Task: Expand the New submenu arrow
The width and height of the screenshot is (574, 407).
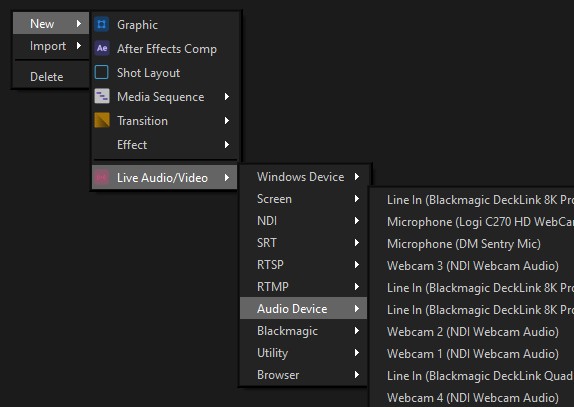Action: pos(79,23)
